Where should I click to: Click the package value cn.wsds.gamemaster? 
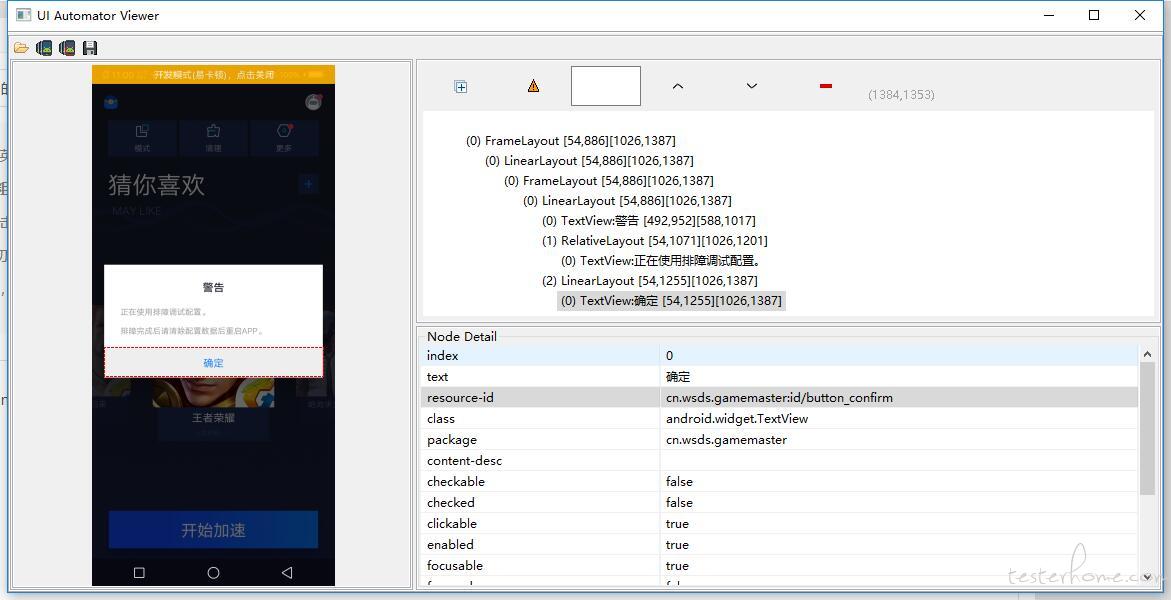coord(726,439)
